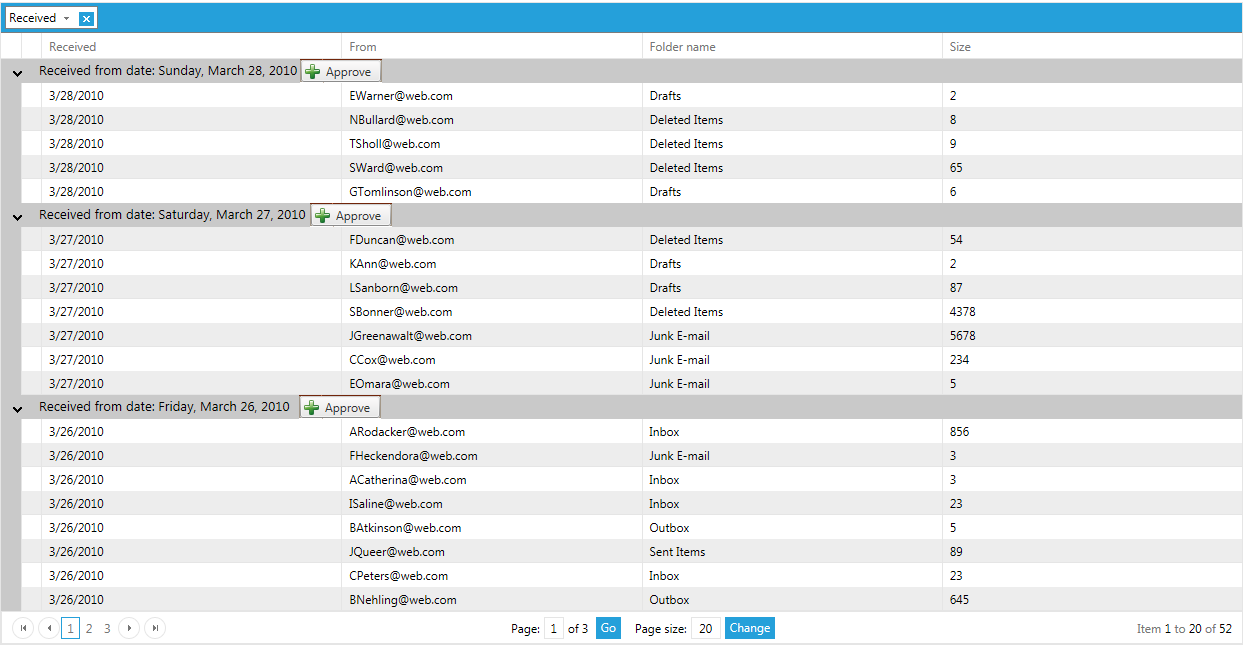Go to next page pager icon
Screen dimensions: 1248x648
[129, 628]
